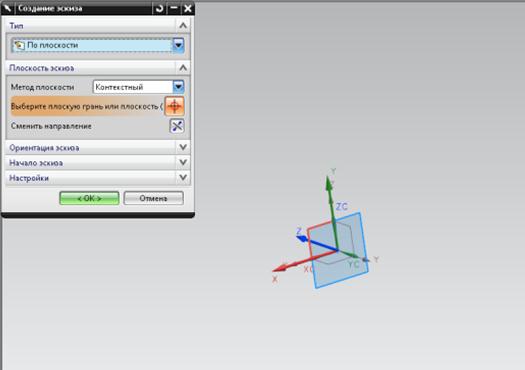Expand the Начало эскиза section
Image resolution: width=525 pixels, height=370 pixels.
(x=183, y=162)
